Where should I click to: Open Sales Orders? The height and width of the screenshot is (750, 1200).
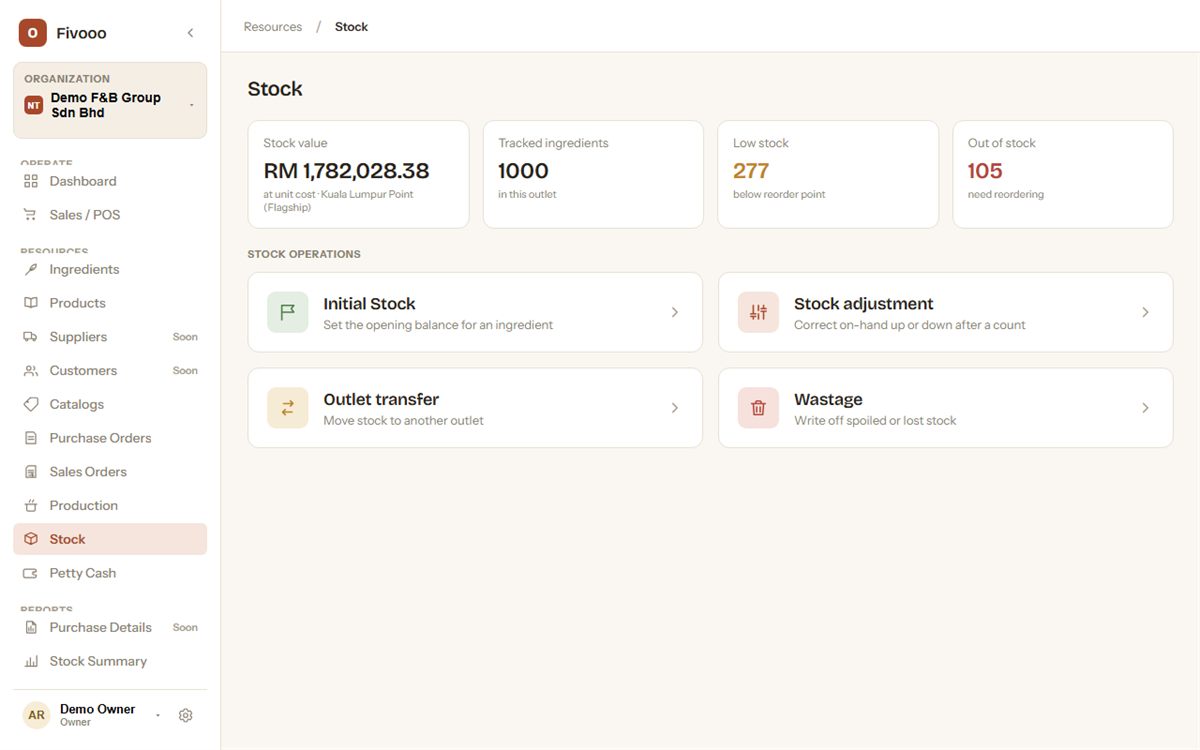click(x=110, y=472)
